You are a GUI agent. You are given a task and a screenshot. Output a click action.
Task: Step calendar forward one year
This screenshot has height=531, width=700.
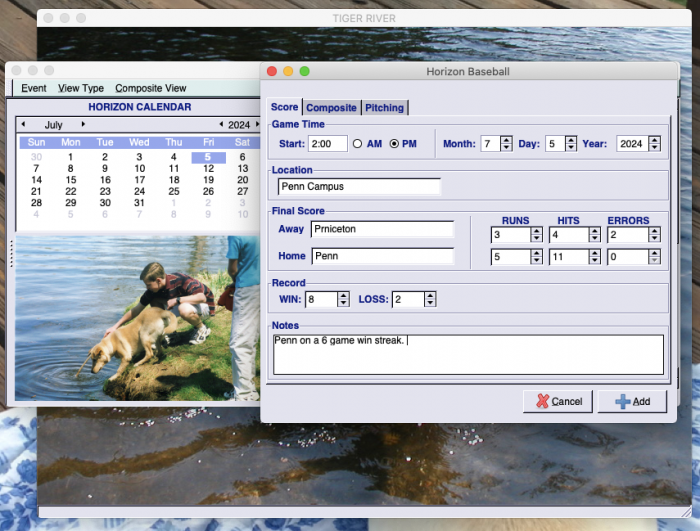coord(256,125)
